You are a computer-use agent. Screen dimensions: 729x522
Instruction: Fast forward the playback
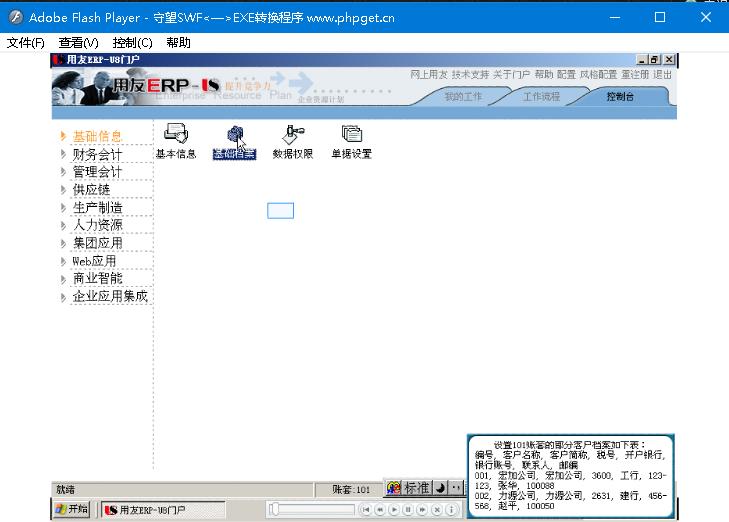pyautogui.click(x=422, y=510)
